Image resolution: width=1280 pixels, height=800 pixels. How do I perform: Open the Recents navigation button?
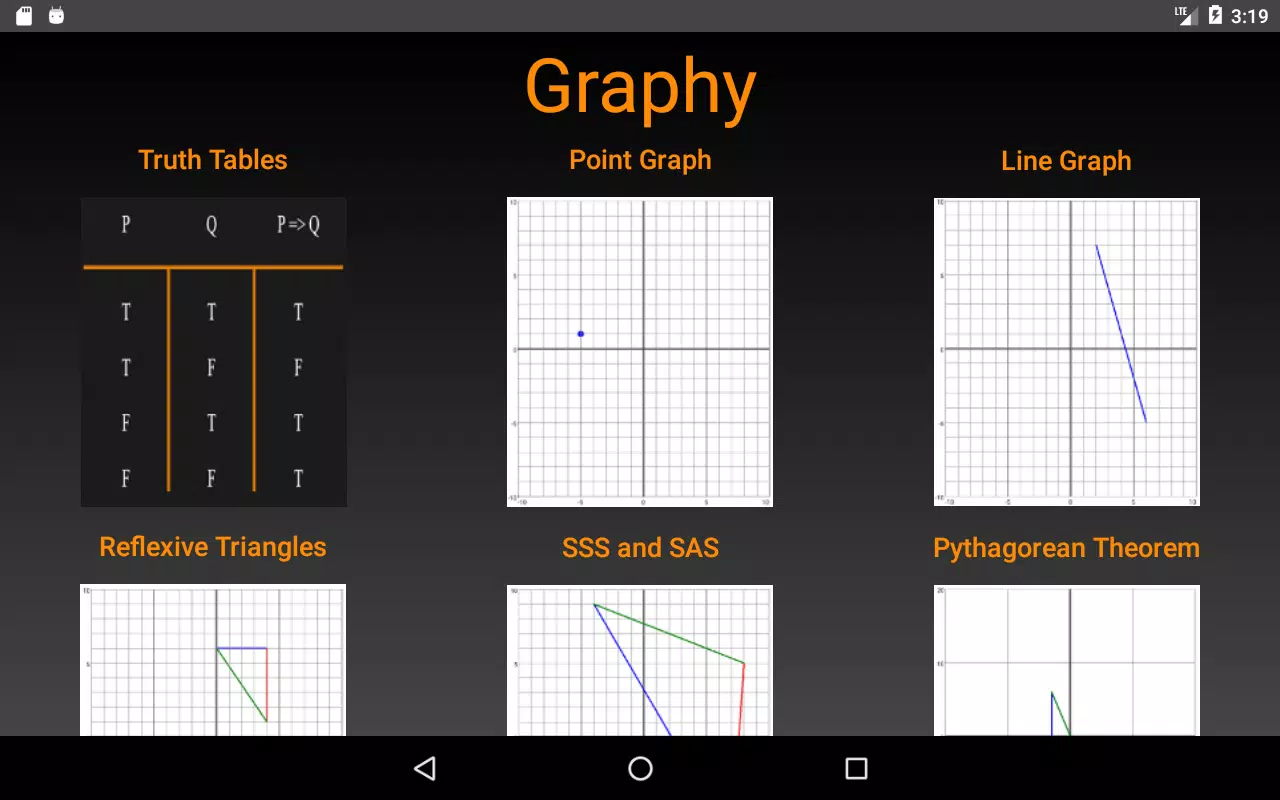[x=855, y=768]
